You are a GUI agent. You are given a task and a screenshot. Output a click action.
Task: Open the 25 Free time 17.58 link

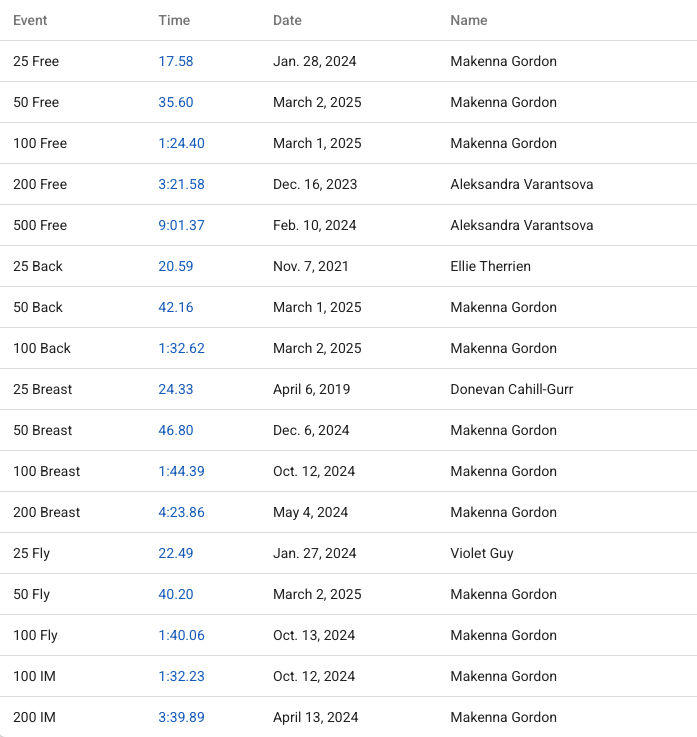176,61
